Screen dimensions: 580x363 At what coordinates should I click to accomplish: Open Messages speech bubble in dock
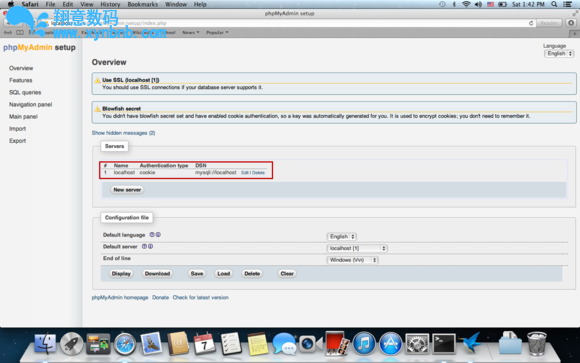pyautogui.click(x=284, y=344)
